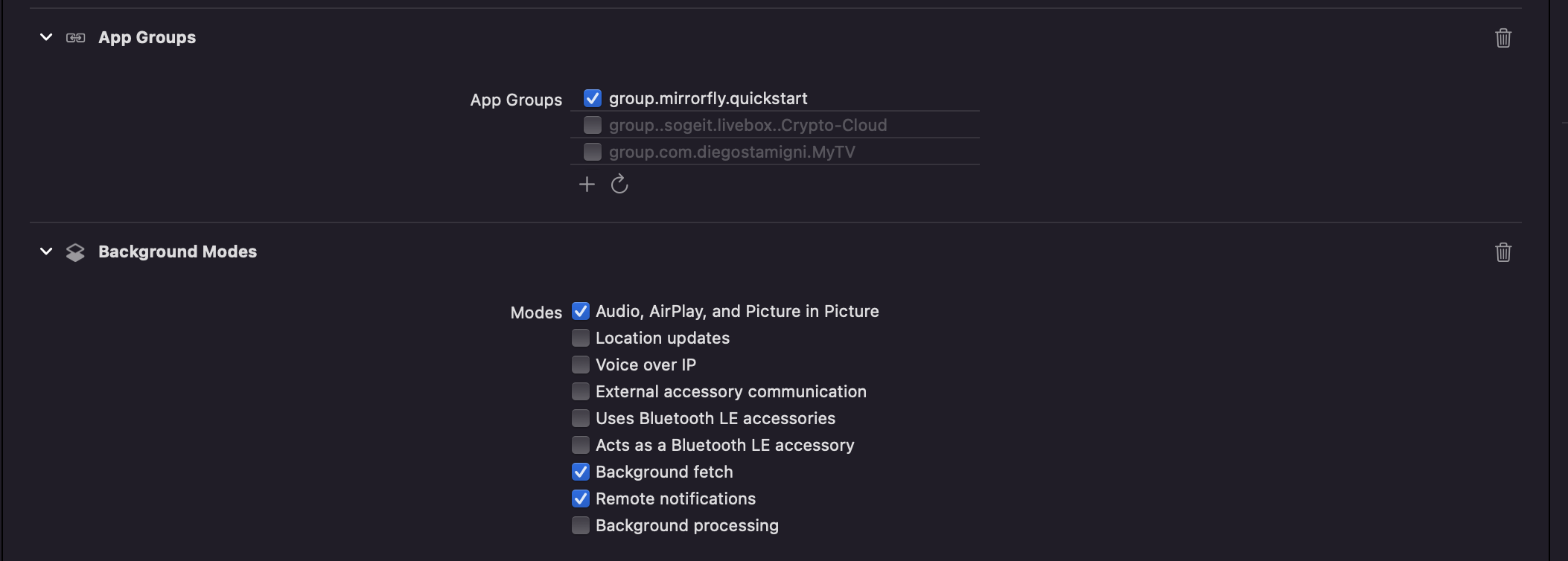1568x561 pixels.
Task: Enable External accessory communication
Action: point(581,391)
